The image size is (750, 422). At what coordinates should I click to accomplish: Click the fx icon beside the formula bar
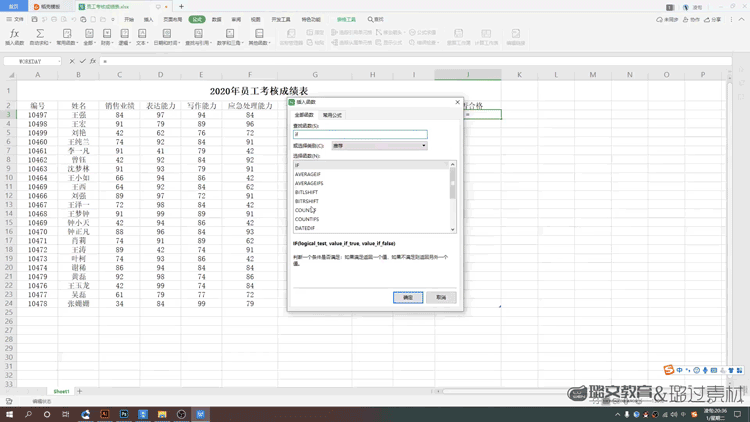(93, 61)
